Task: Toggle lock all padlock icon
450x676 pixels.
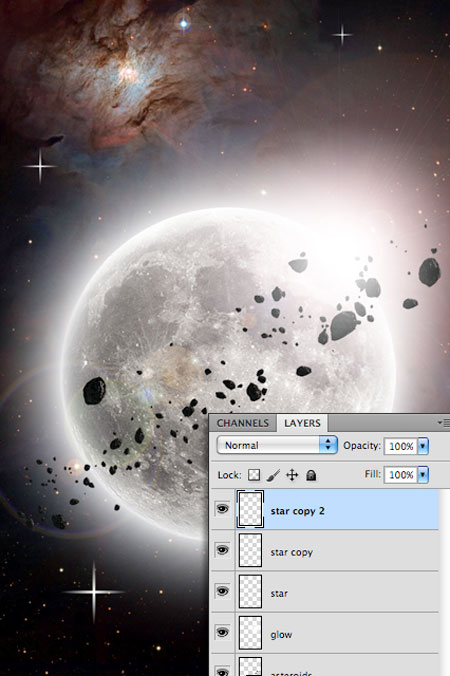Action: click(x=311, y=475)
